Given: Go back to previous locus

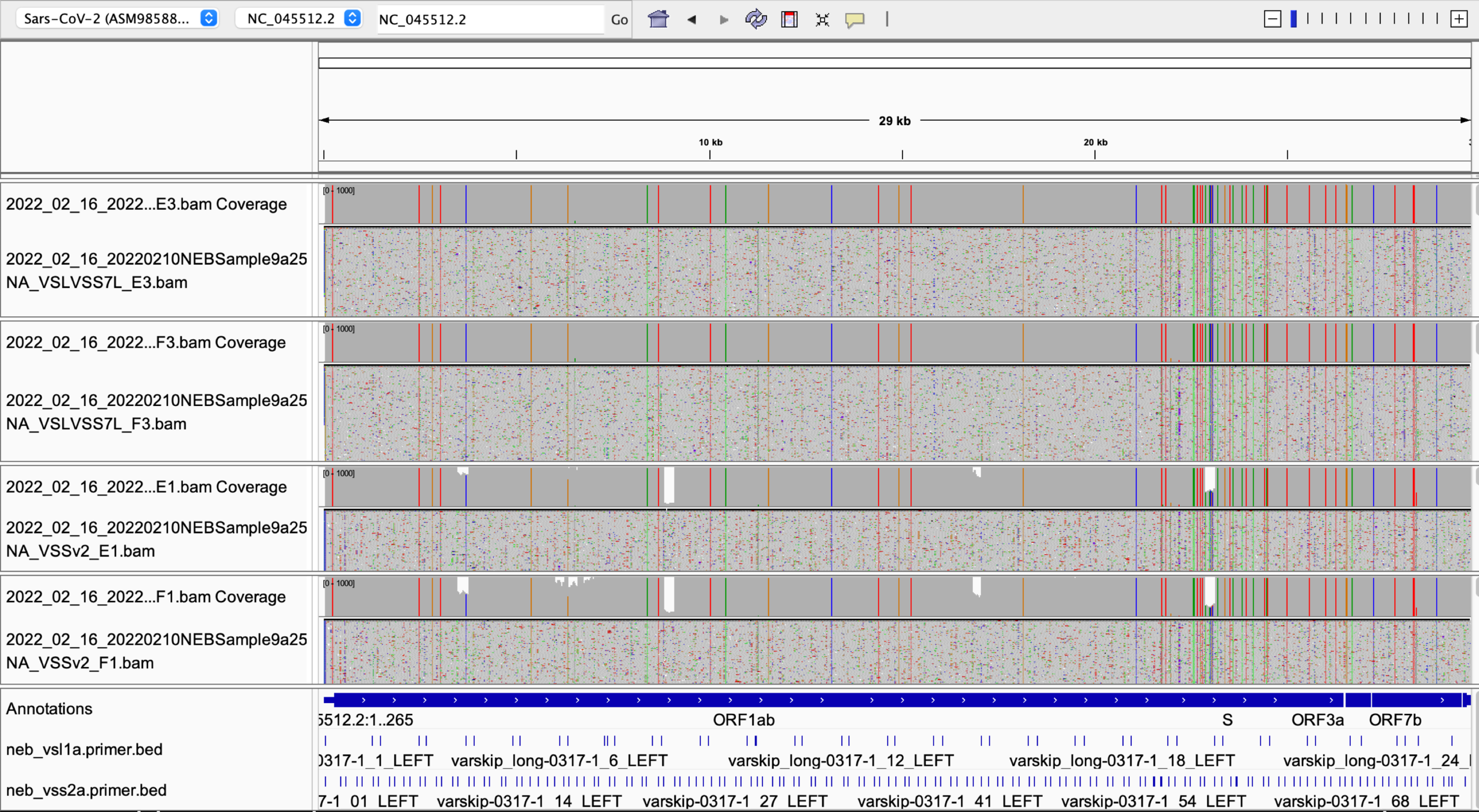Looking at the screenshot, I should [691, 19].
